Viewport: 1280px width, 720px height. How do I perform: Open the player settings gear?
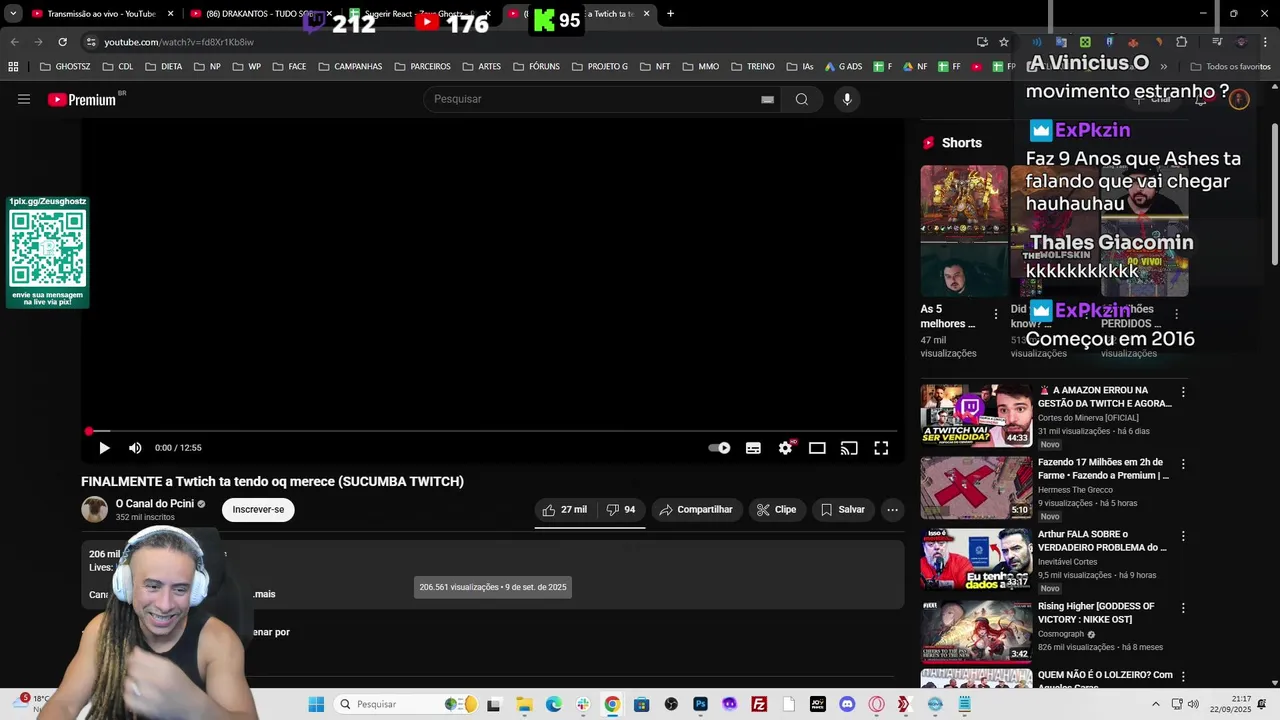(785, 448)
